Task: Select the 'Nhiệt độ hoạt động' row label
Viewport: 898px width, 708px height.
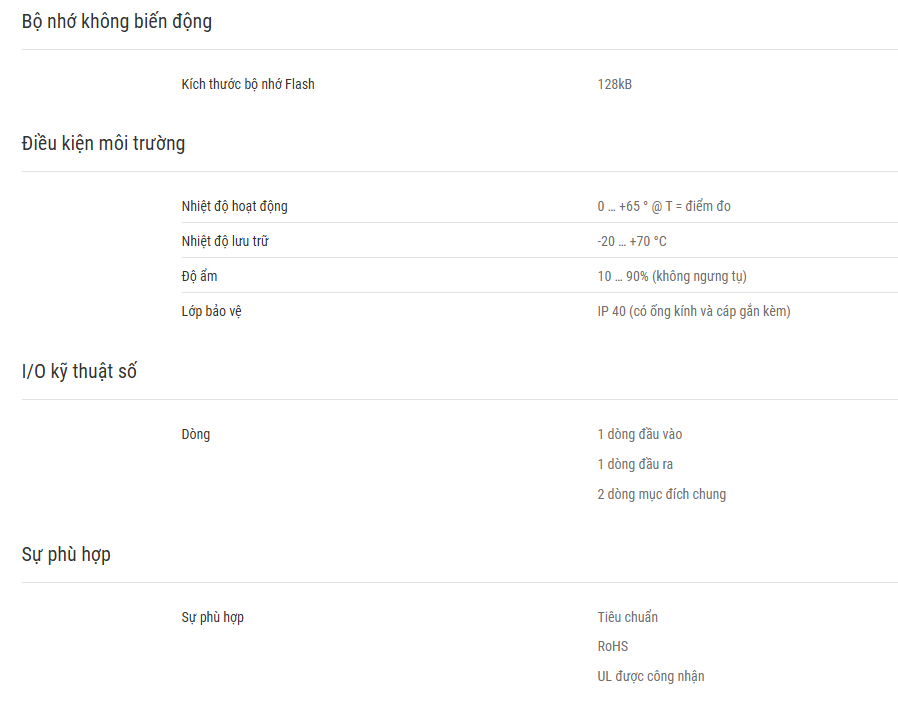Action: point(235,206)
